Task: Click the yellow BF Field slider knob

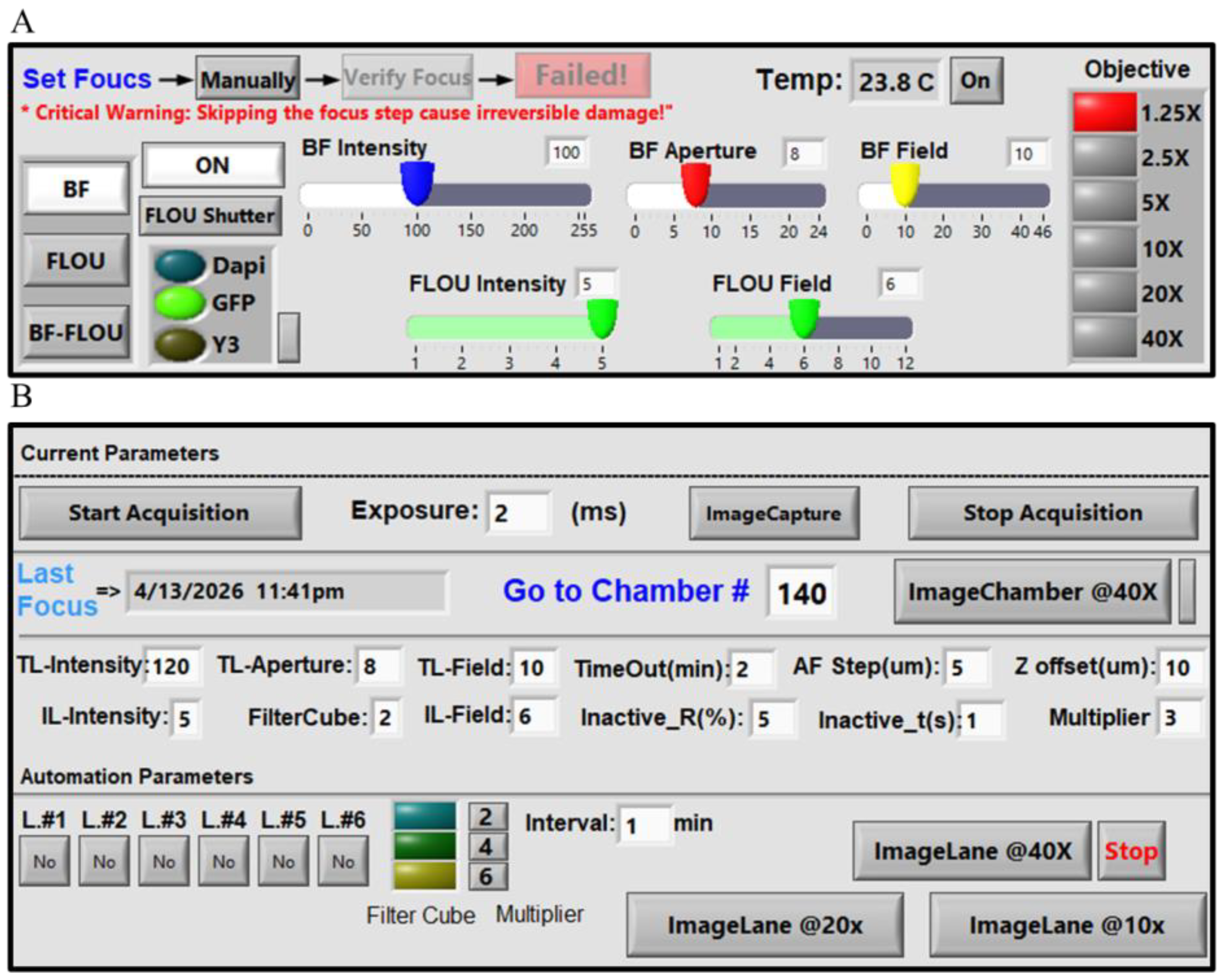Action: point(905,185)
